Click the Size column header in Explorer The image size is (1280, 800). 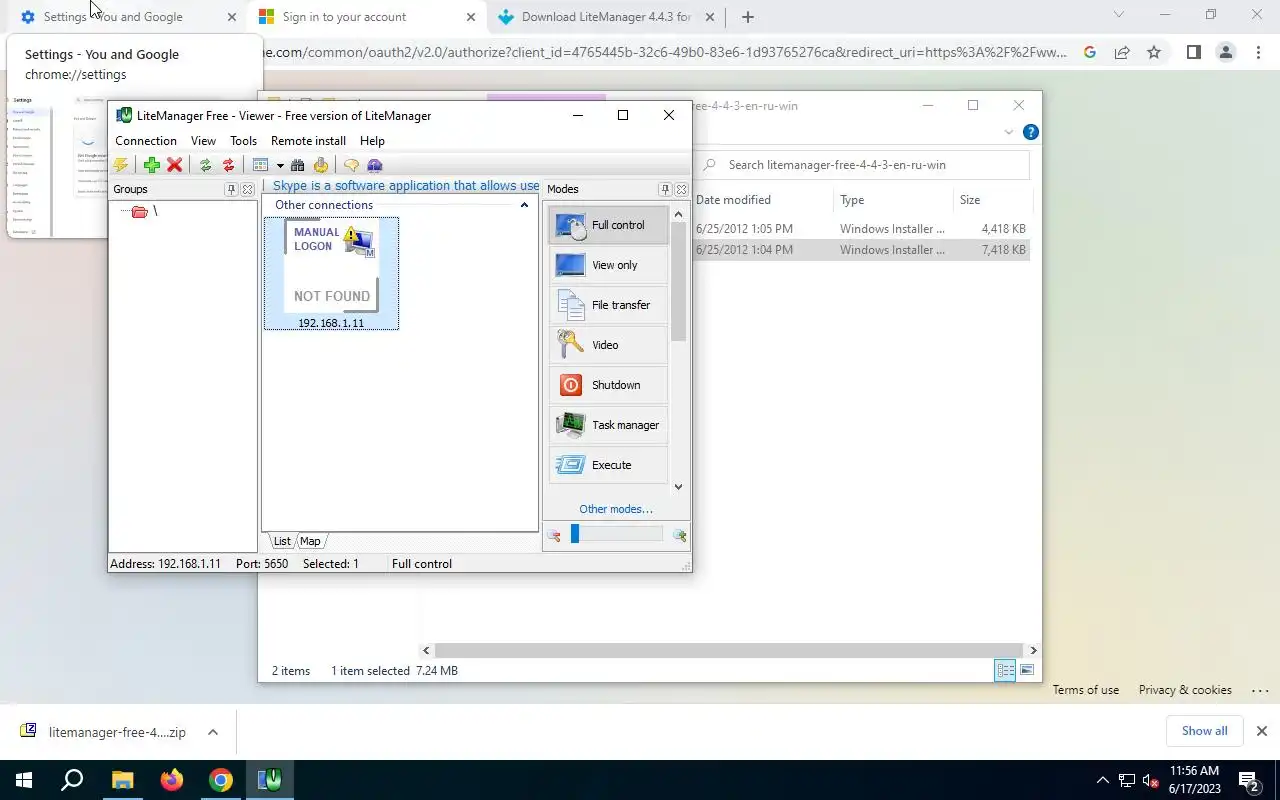click(991, 200)
